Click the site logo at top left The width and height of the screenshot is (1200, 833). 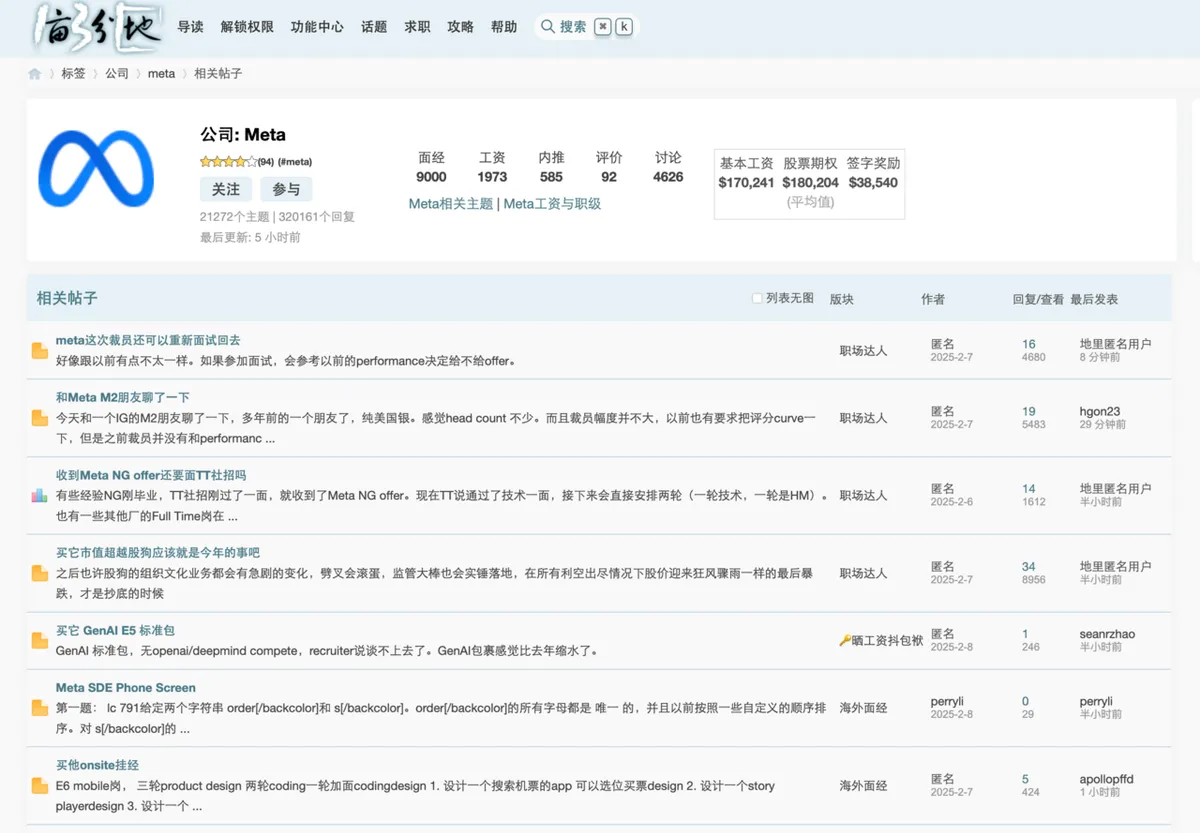96,27
